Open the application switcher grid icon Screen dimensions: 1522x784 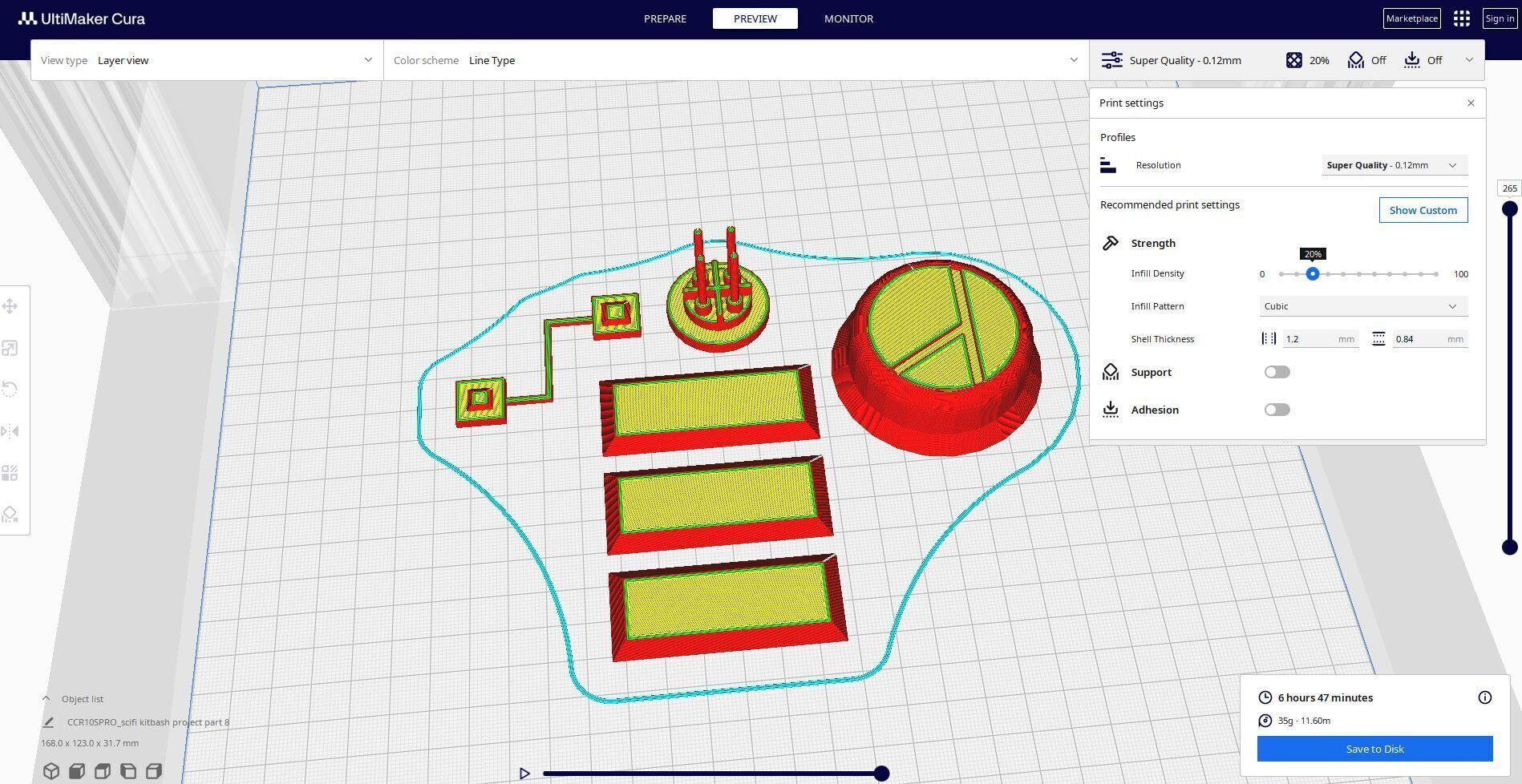click(x=1462, y=18)
